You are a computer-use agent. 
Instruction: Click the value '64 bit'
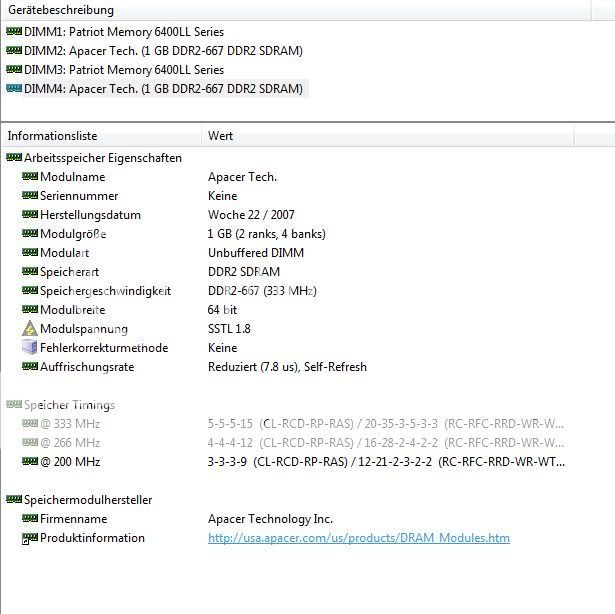click(x=222, y=310)
